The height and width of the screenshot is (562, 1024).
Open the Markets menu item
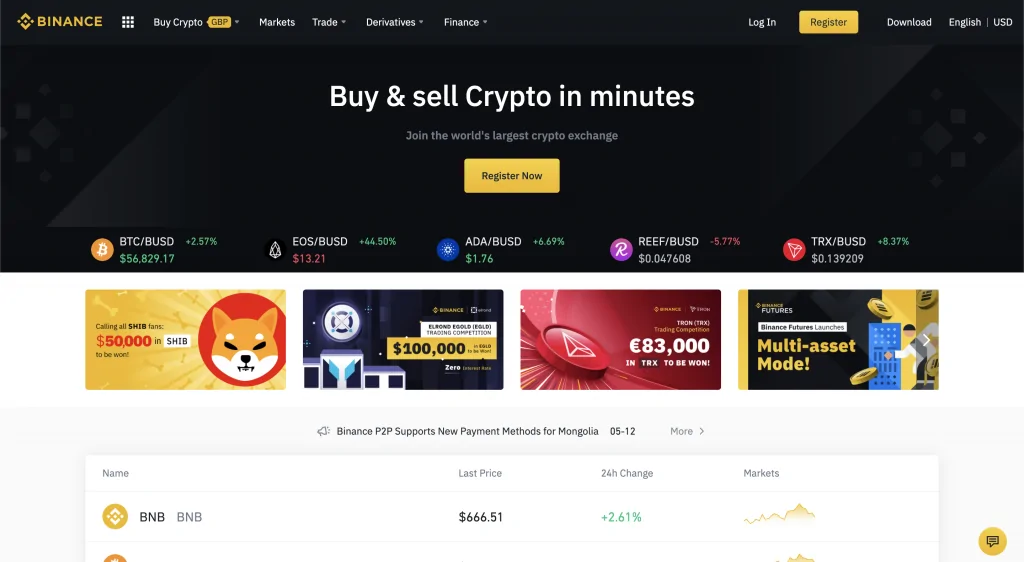pyautogui.click(x=277, y=22)
